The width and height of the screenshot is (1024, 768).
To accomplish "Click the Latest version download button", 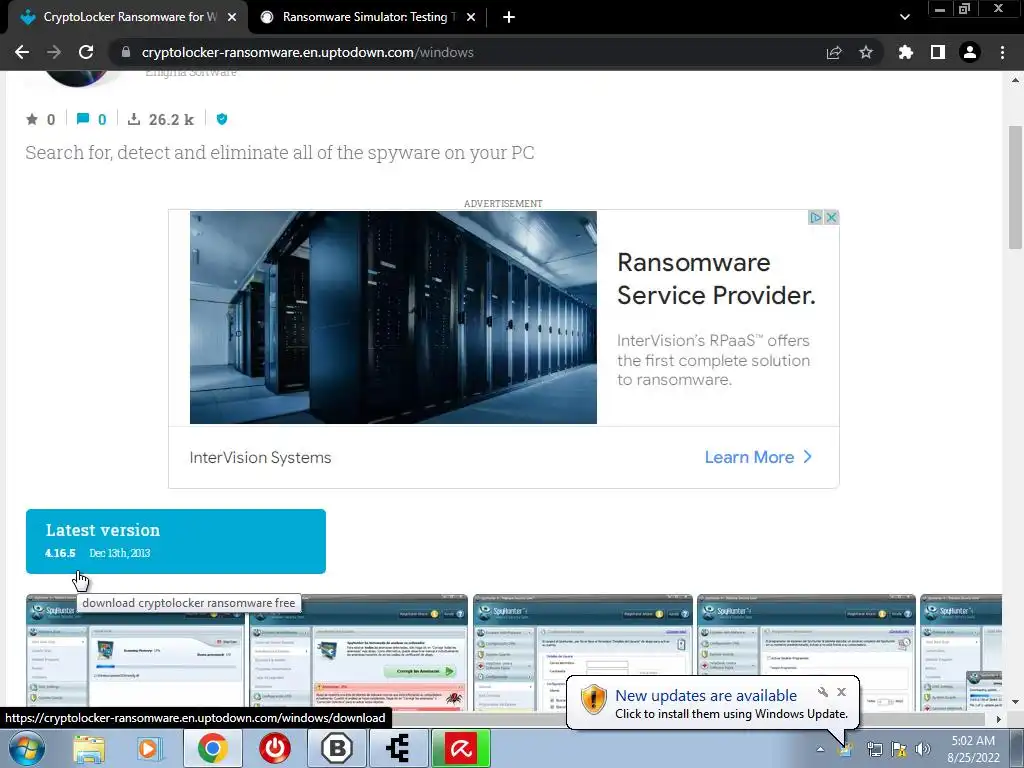I will 176,541.
